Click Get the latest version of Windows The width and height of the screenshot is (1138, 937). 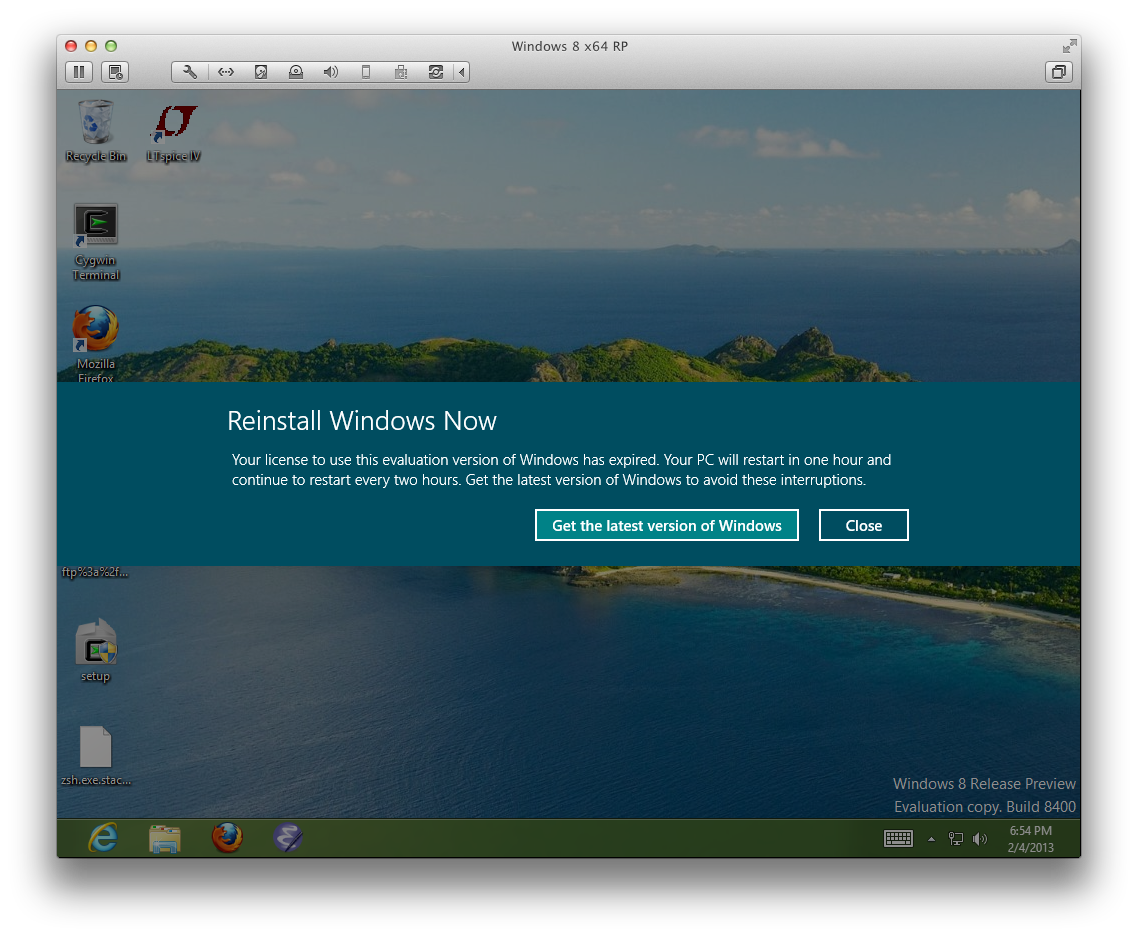click(666, 525)
